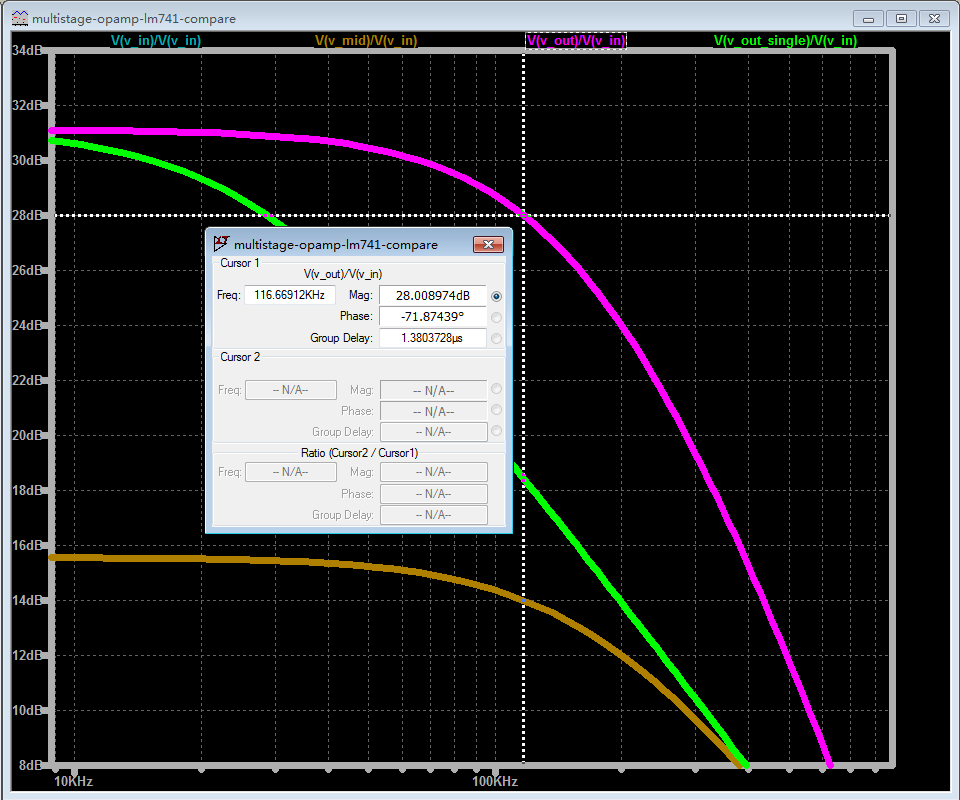Select the Phase radio button for Cursor 1

pos(497,317)
